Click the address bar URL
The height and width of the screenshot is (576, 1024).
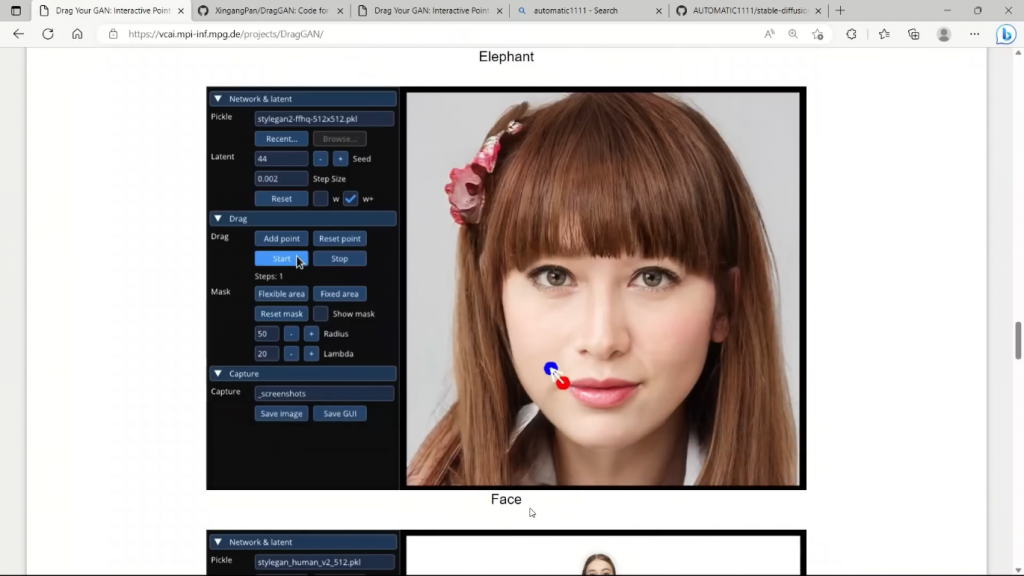click(225, 34)
